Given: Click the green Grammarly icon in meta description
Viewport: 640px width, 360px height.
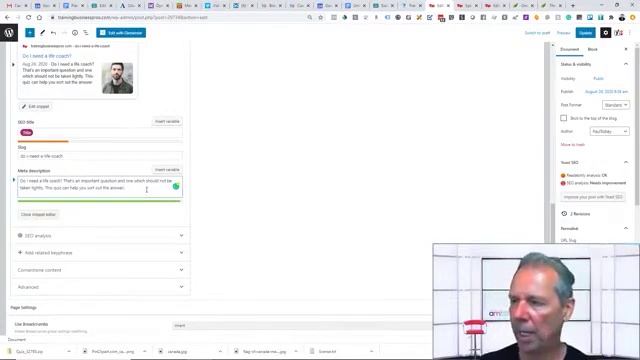Looking at the screenshot, I should tap(176, 186).
